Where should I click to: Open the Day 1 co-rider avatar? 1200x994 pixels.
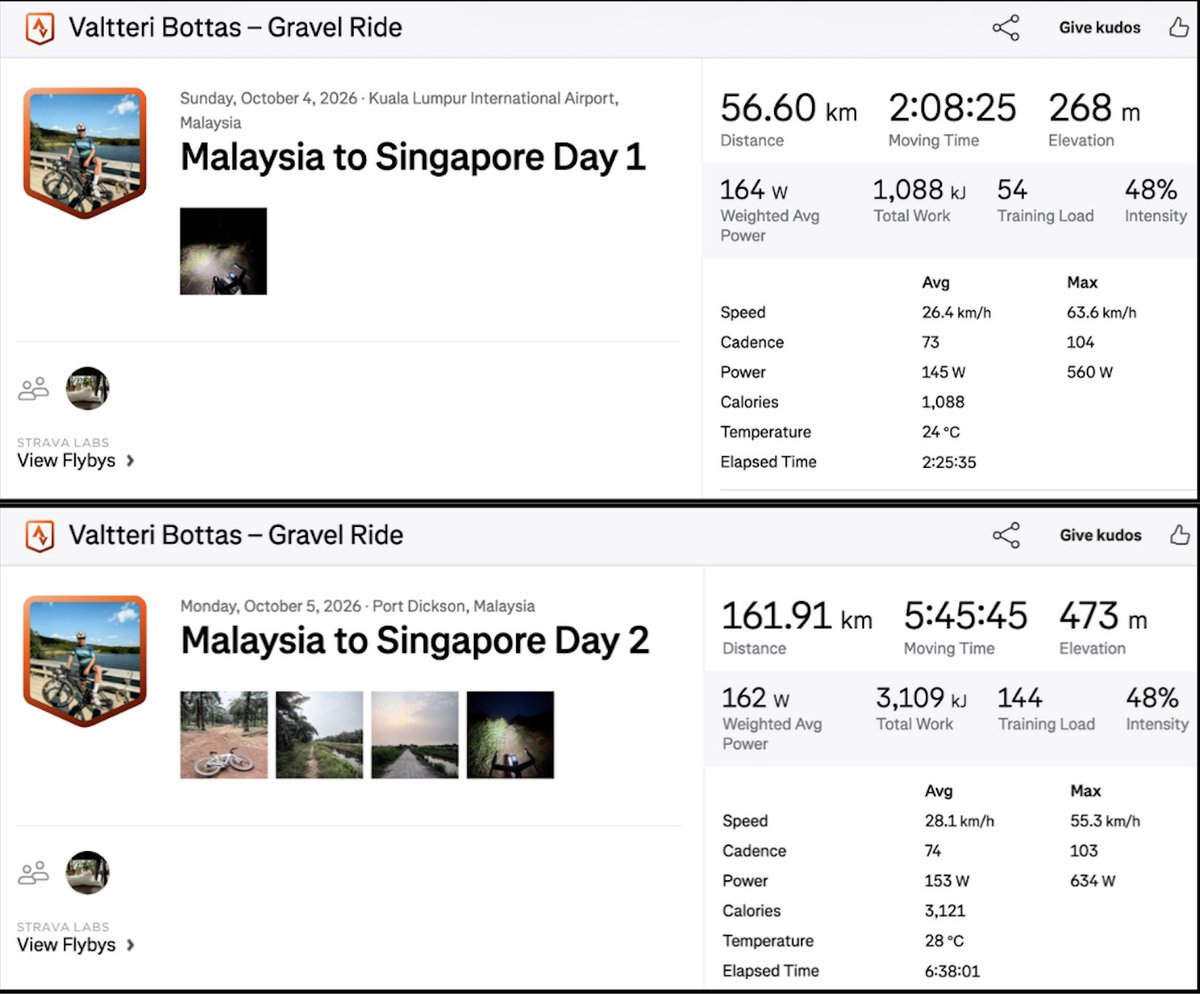(x=87, y=388)
